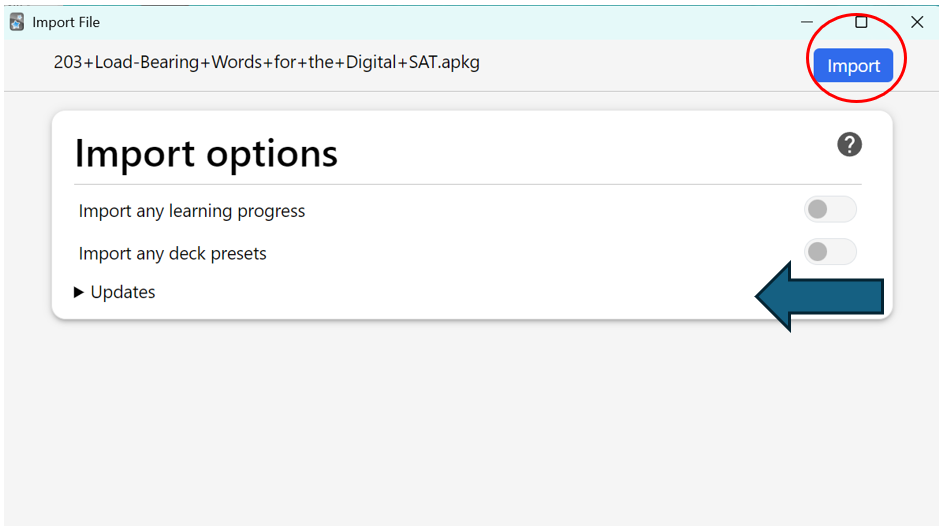Enable Import any deck presets toggle
Image resolution: width=943 pixels, height=526 pixels.
click(830, 252)
